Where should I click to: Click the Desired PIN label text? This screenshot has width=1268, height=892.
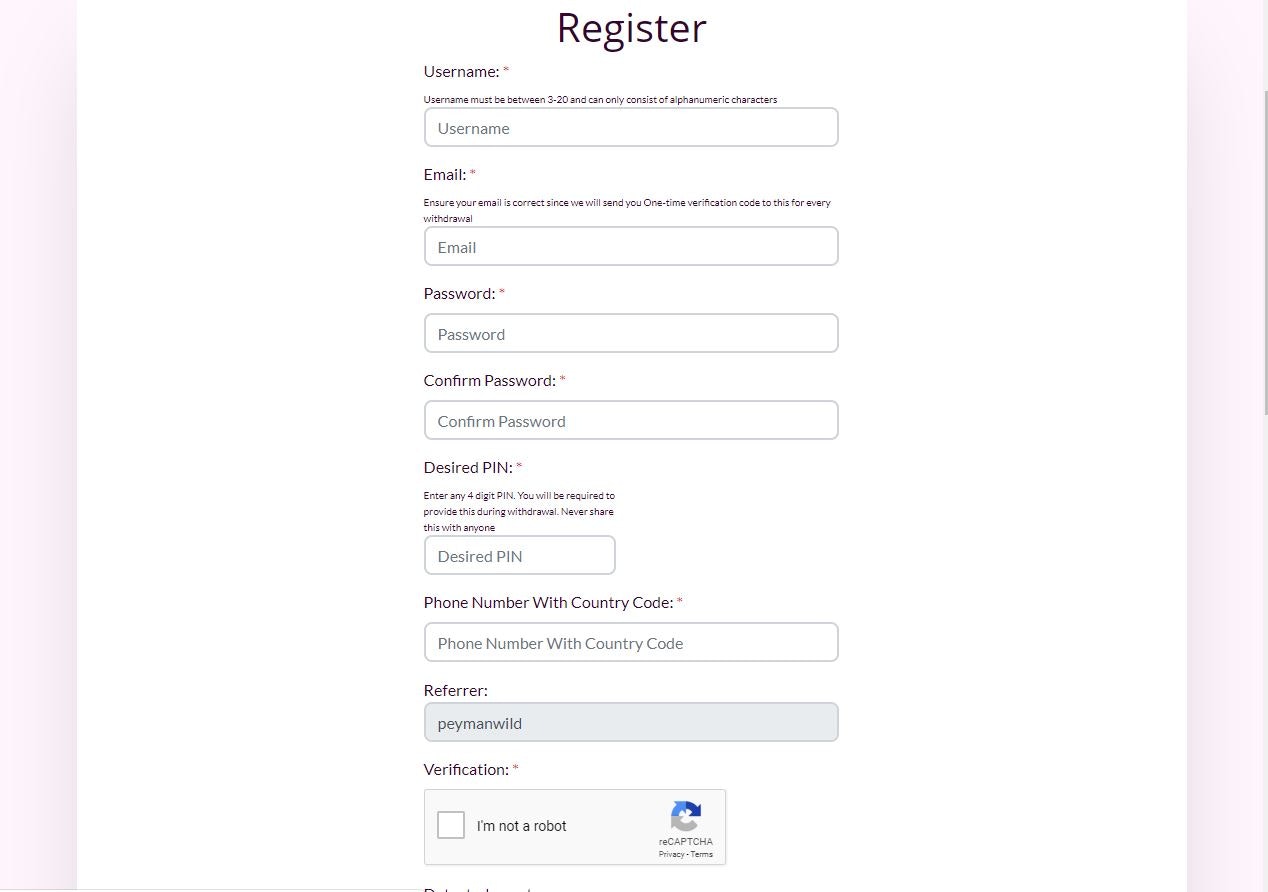pos(466,467)
